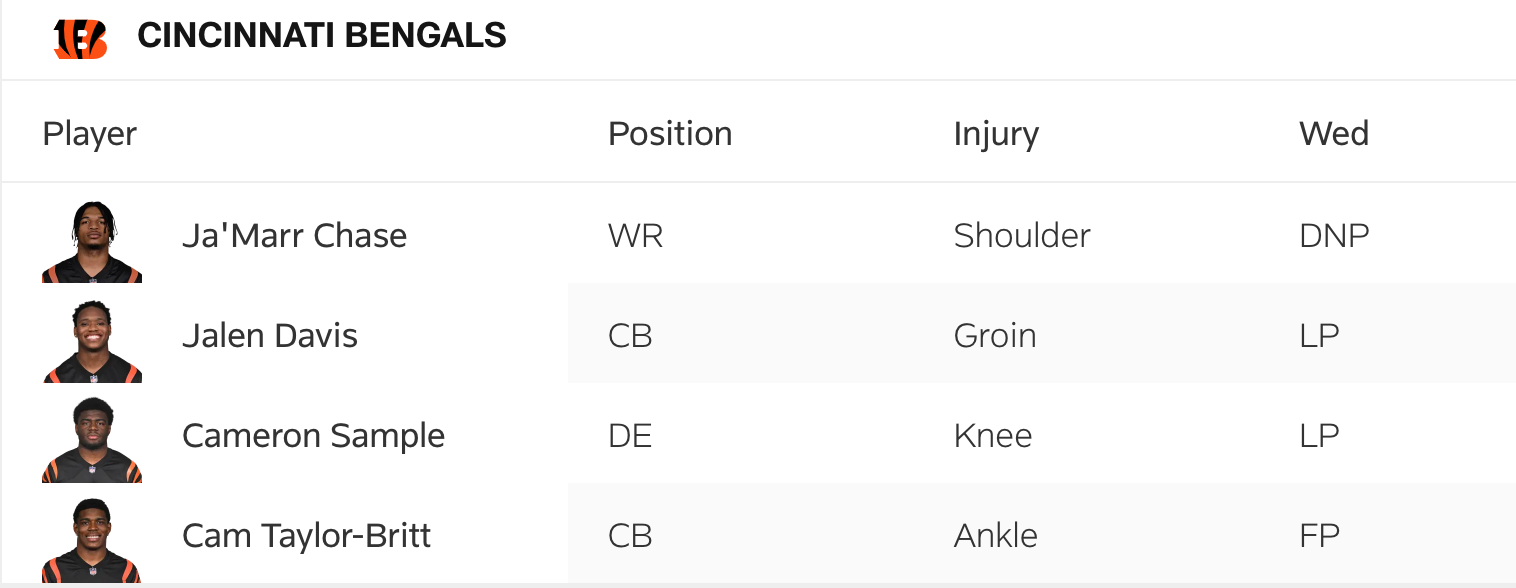Click the Position column header
The height and width of the screenshot is (588, 1516).
point(670,134)
